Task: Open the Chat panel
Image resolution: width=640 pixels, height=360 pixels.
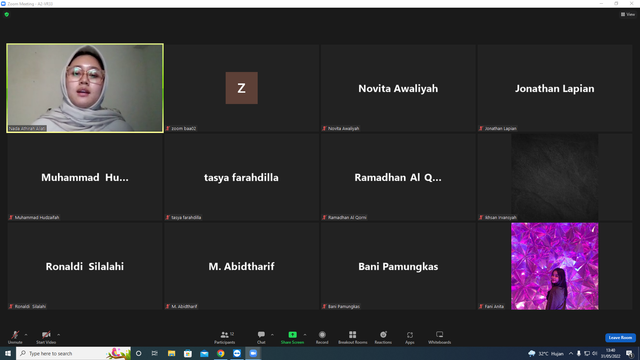Action: click(x=261, y=337)
